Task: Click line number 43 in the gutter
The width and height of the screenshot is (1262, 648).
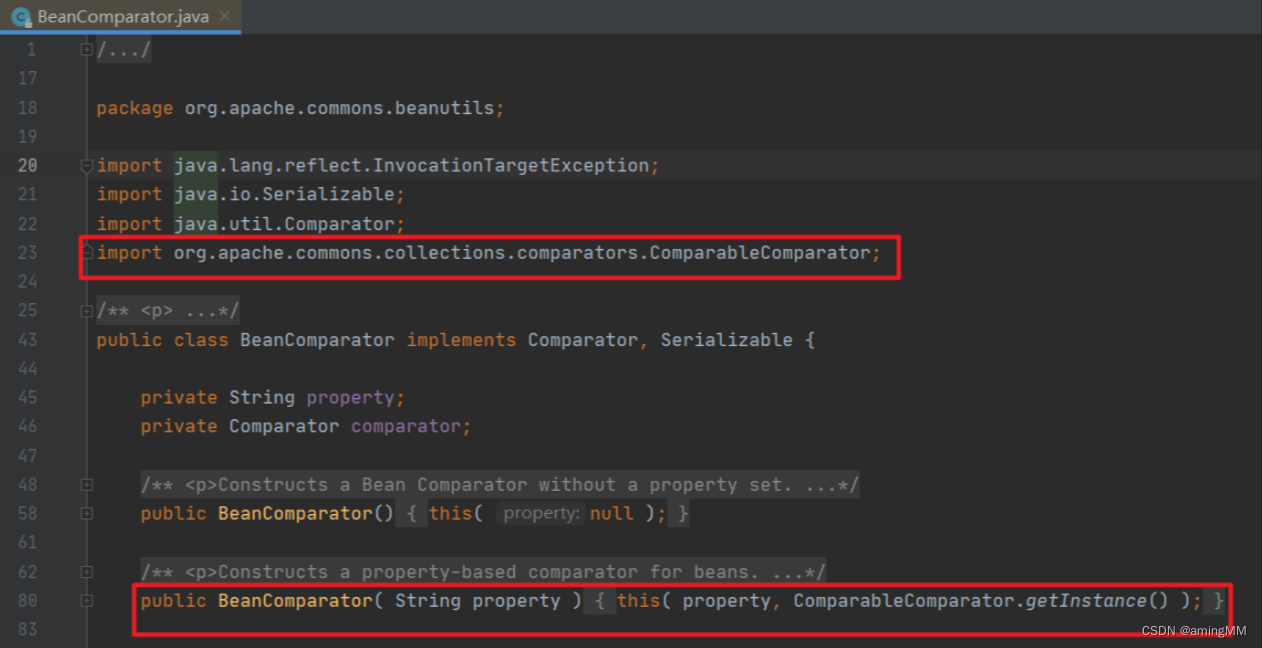Action: 27,340
